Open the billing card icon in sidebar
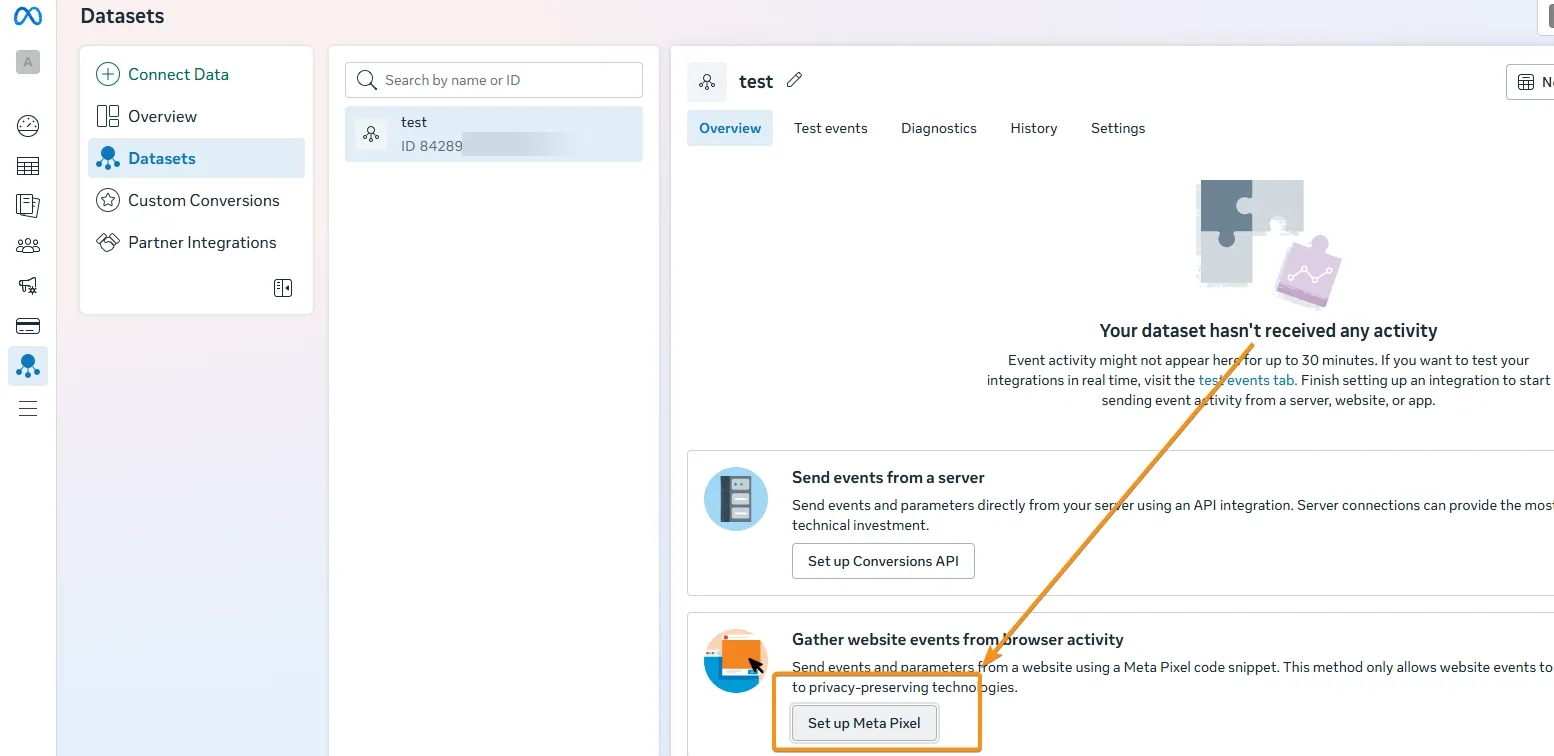The height and width of the screenshot is (756, 1554). pos(28,326)
